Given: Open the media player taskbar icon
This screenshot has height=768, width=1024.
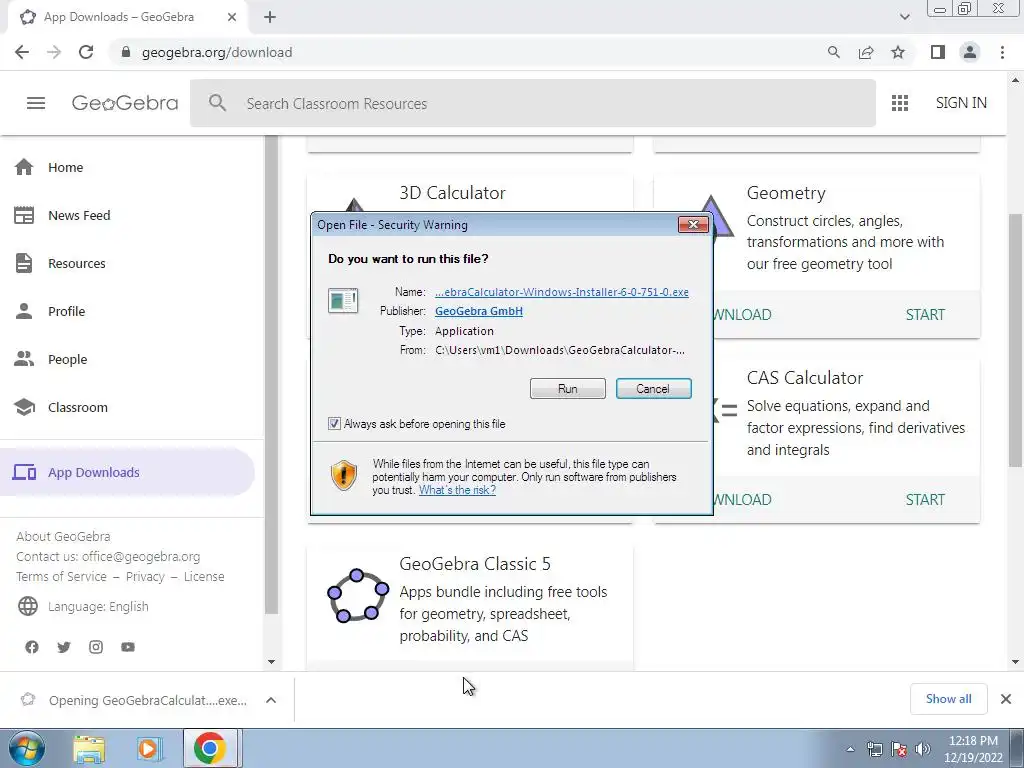Looking at the screenshot, I should (x=148, y=748).
